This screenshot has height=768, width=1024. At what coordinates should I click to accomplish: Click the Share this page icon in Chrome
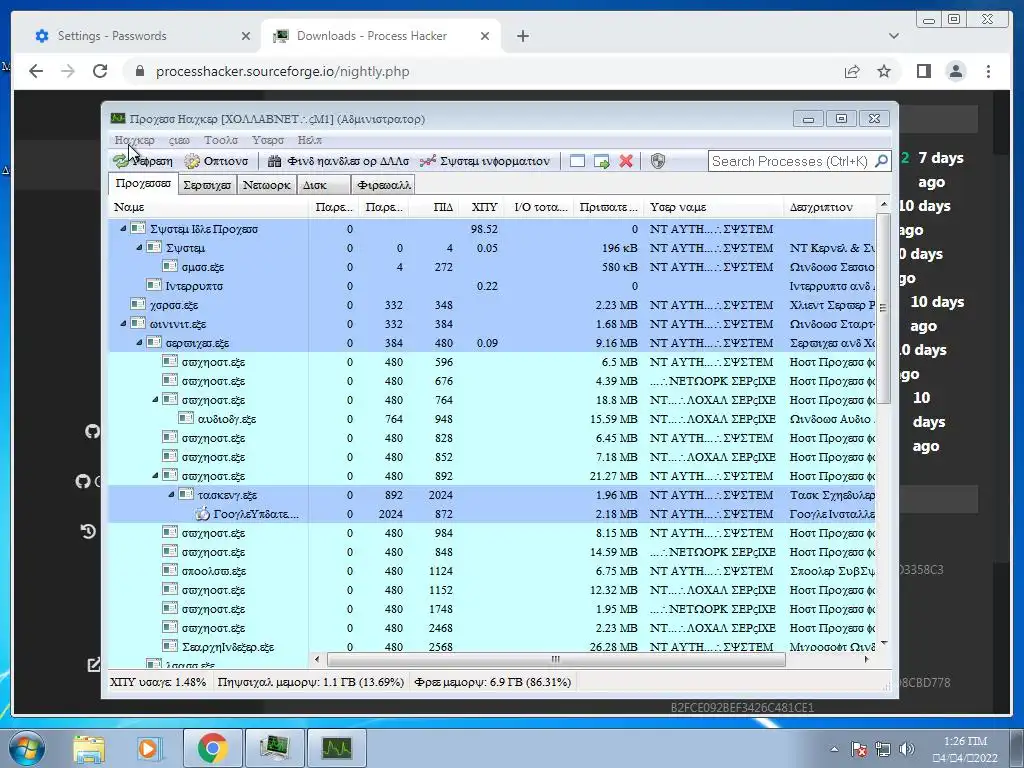pyautogui.click(x=852, y=71)
